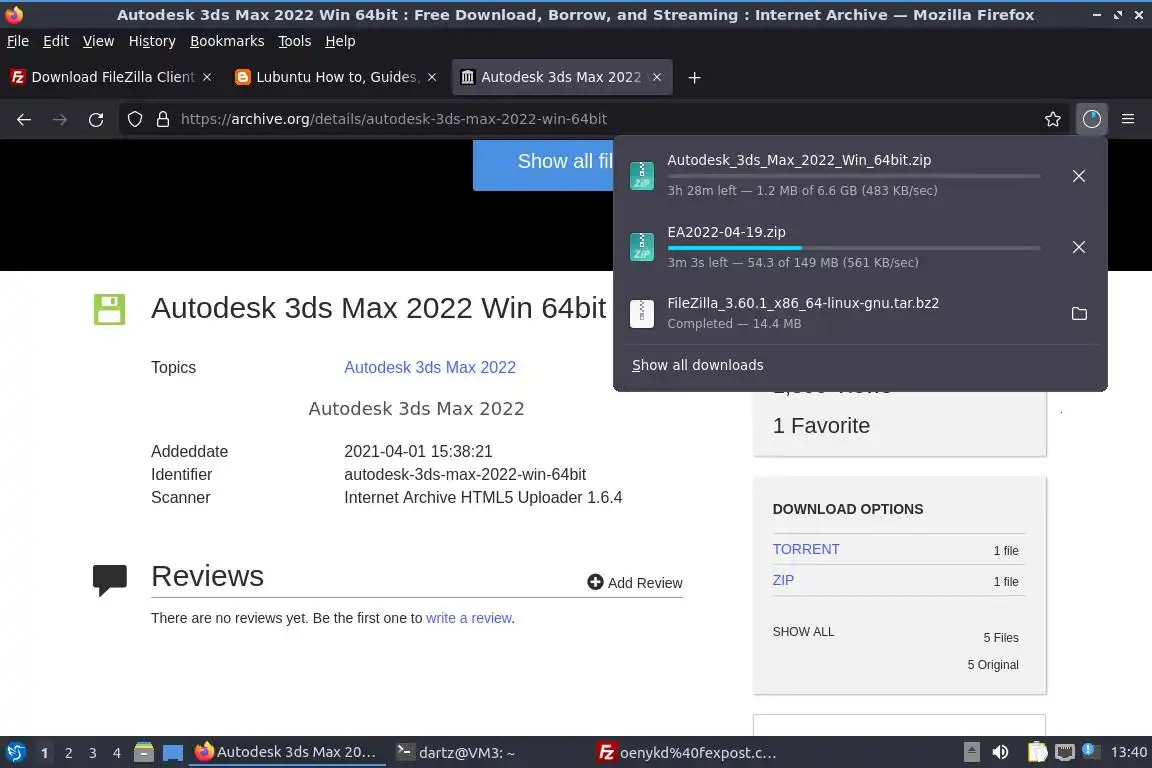This screenshot has width=1152, height=768.
Task: Open the dartz@VM3 terminal taskbar entry
Action: tap(456, 753)
